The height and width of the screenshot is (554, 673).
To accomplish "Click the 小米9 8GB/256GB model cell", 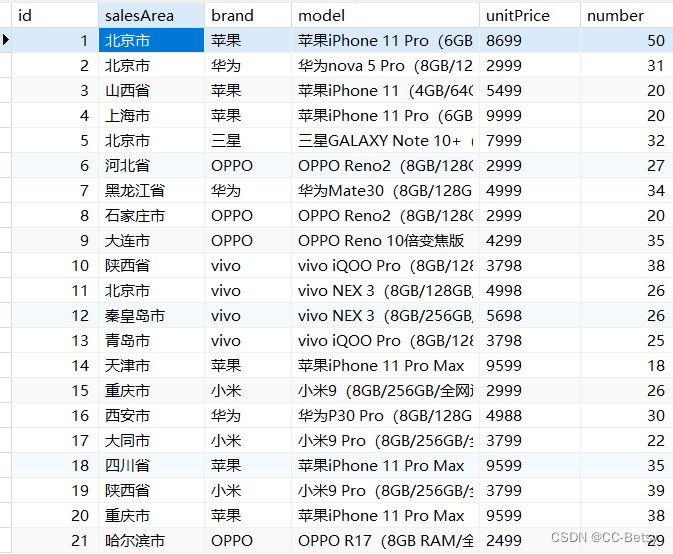I will click(x=385, y=391).
